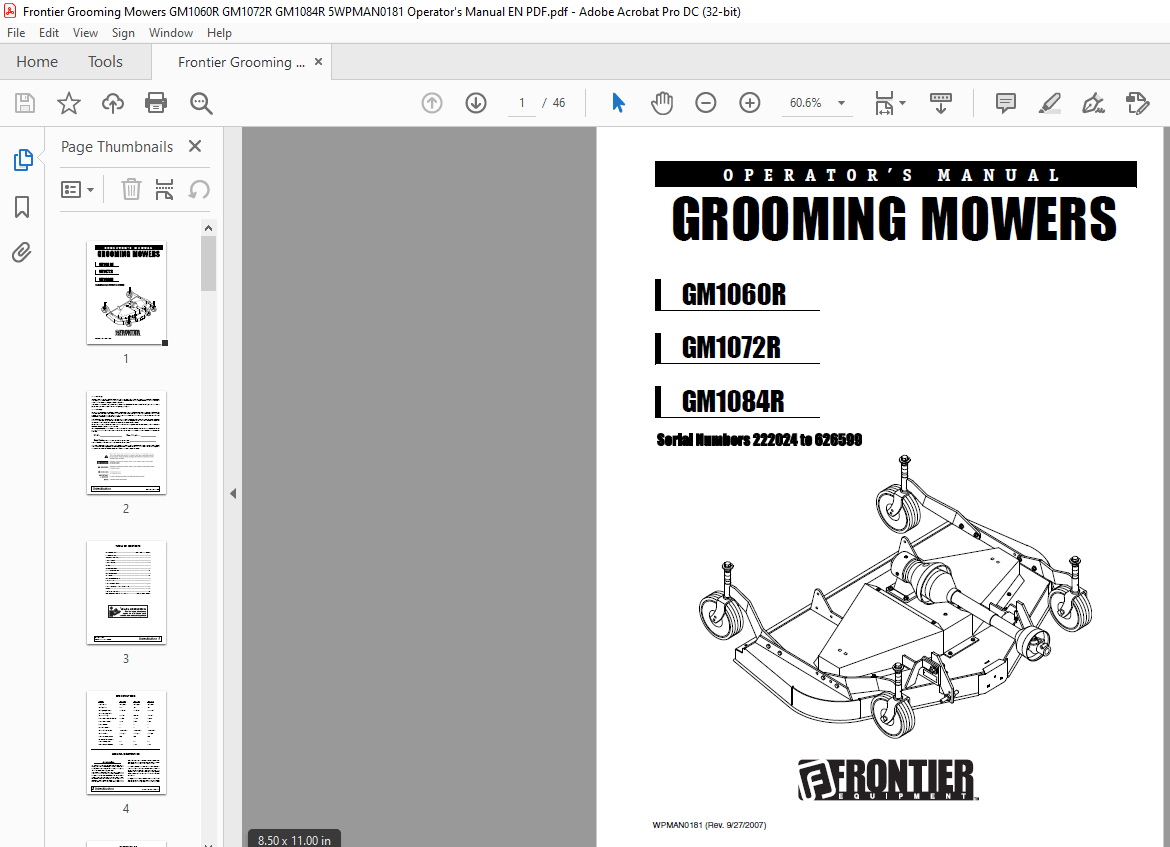The width and height of the screenshot is (1170, 847).
Task: Click the insert pages thumbnail icon
Action: pyautogui.click(x=164, y=190)
